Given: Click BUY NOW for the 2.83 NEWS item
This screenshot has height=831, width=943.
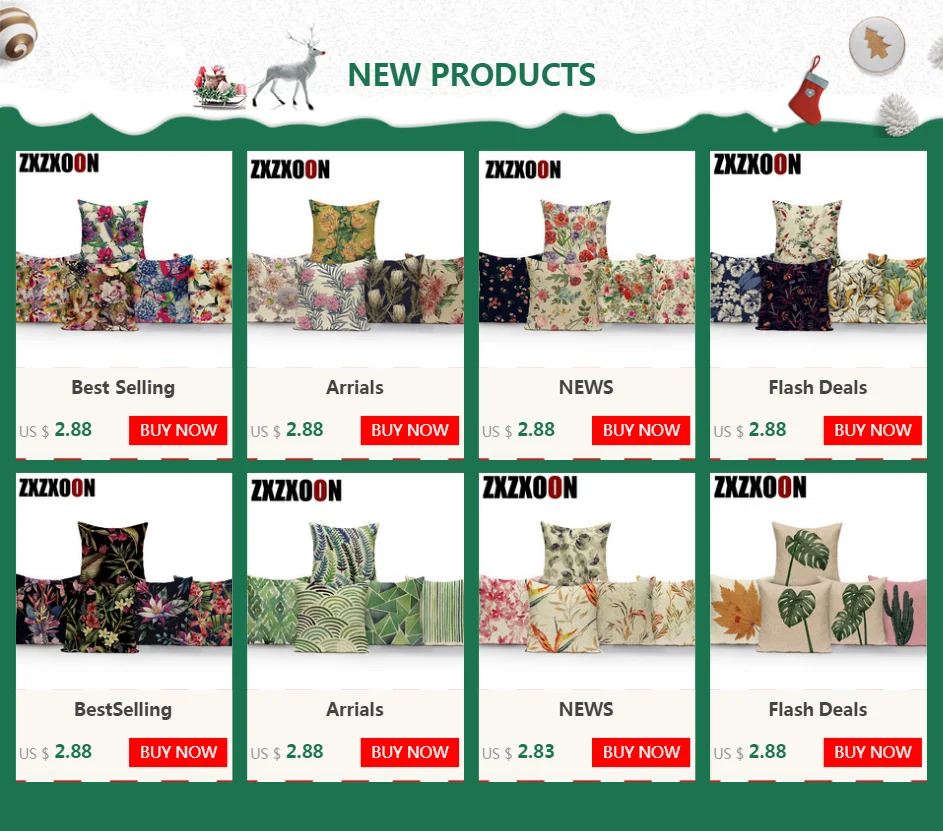Looking at the screenshot, I should coord(641,752).
